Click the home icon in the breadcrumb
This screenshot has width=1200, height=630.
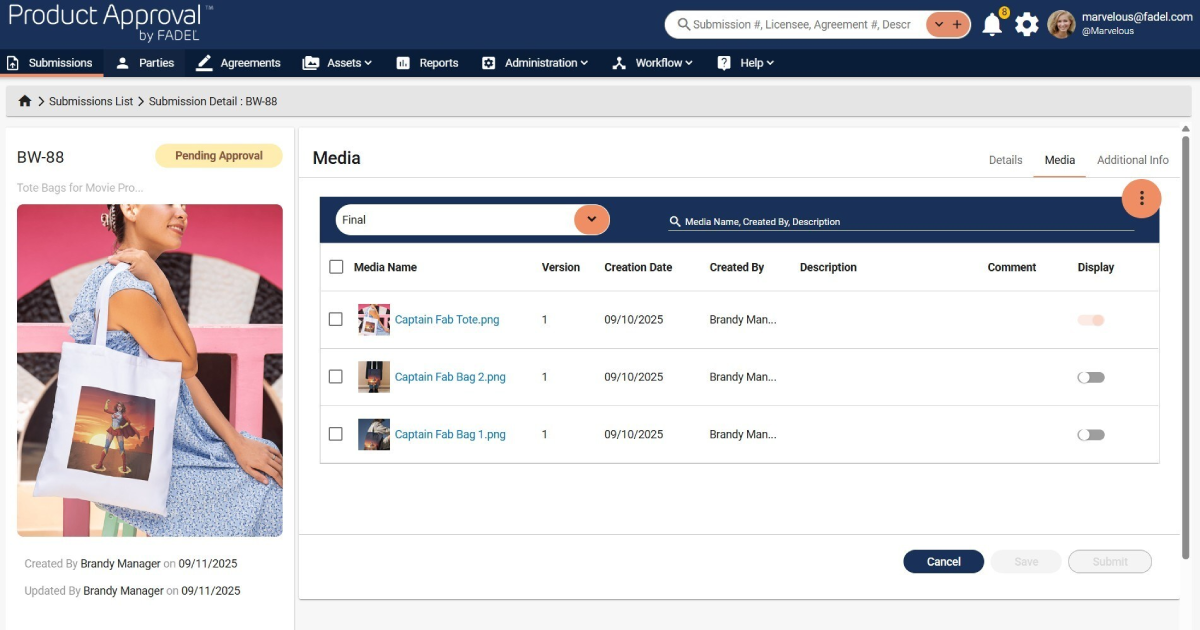(x=25, y=101)
